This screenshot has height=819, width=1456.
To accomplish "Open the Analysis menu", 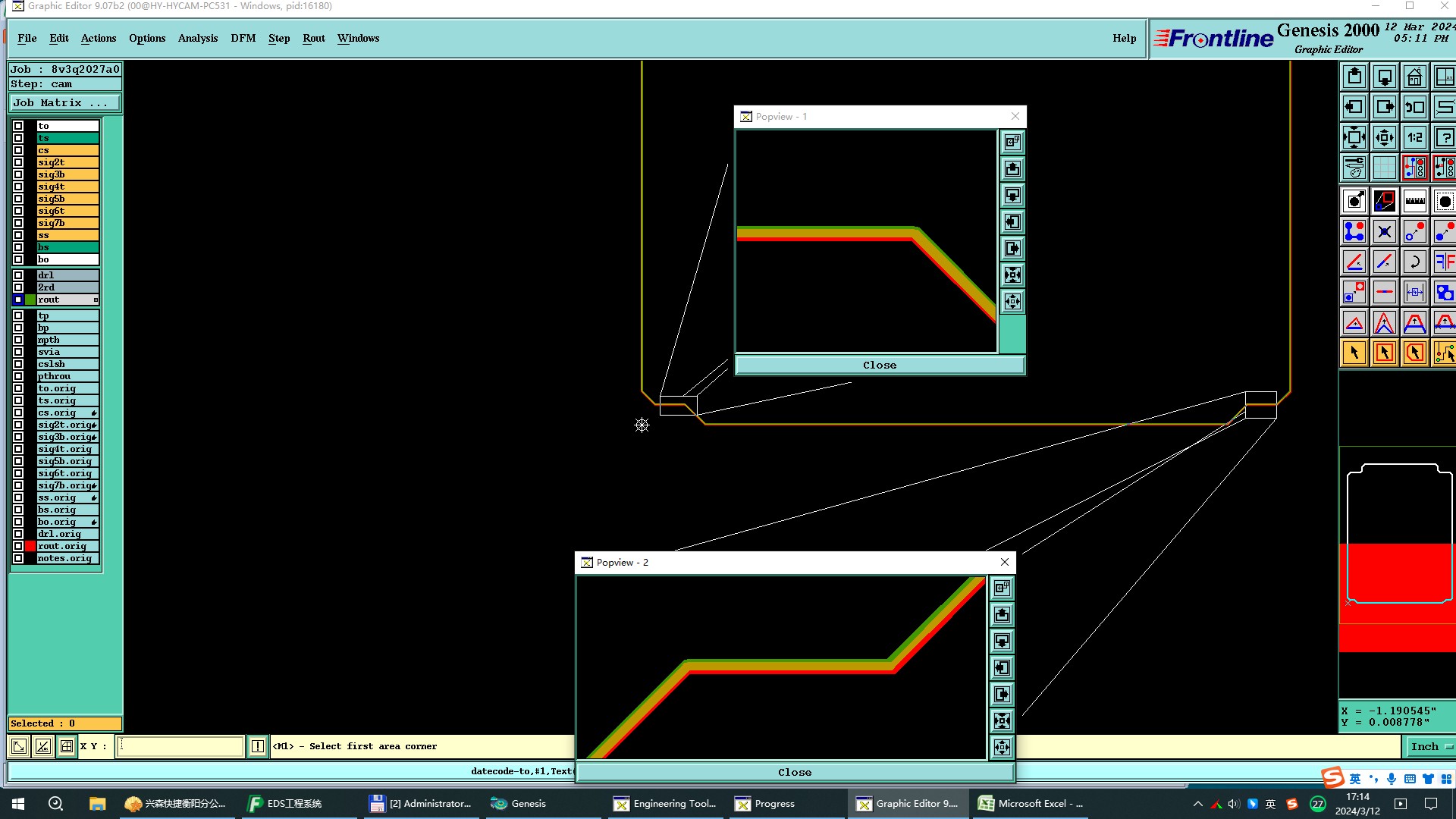I will (197, 38).
